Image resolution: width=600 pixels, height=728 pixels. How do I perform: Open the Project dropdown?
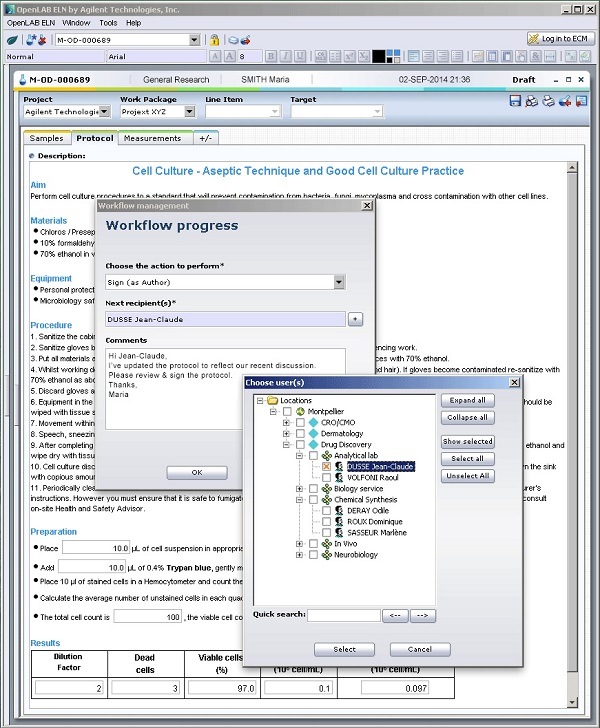tap(104, 111)
